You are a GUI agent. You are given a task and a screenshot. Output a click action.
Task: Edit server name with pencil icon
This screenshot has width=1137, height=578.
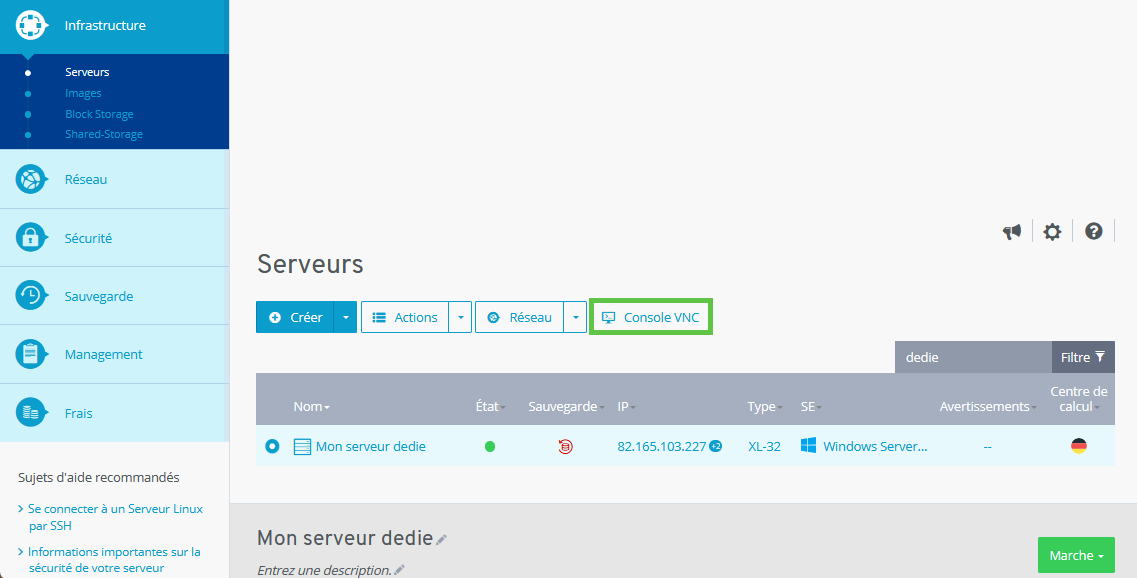coord(442,540)
